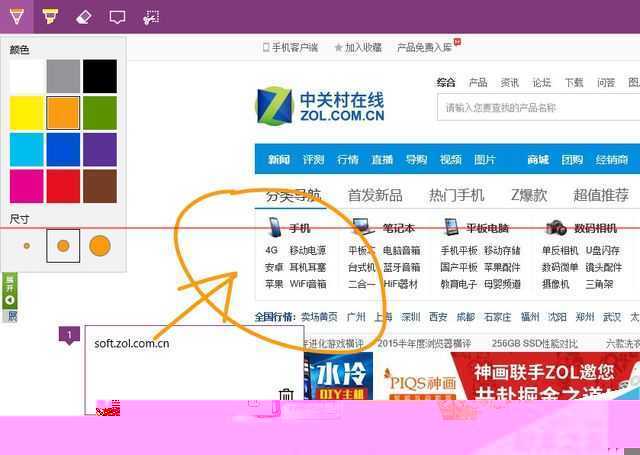The width and height of the screenshot is (640, 455).
Task: Click the 手机客户端 link
Action: (290, 47)
